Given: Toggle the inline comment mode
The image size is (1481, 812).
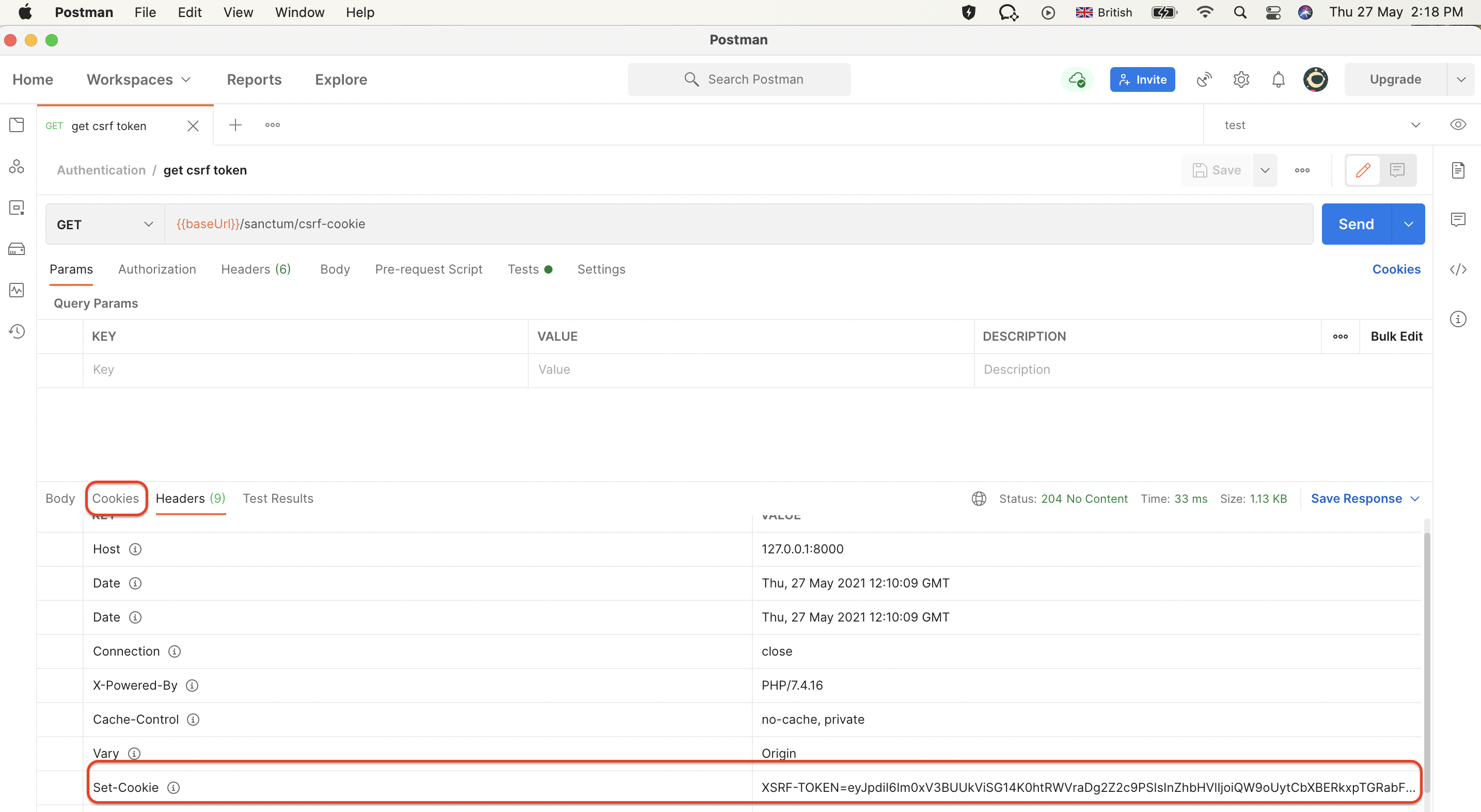Looking at the screenshot, I should pos(1397,170).
